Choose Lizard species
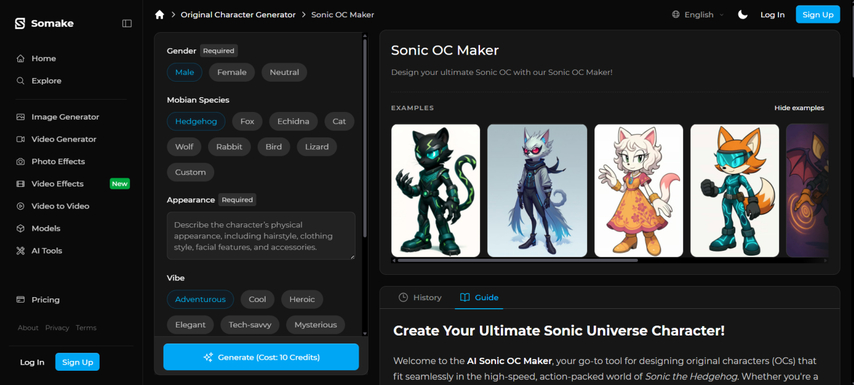The width and height of the screenshot is (854, 385). coord(317,146)
